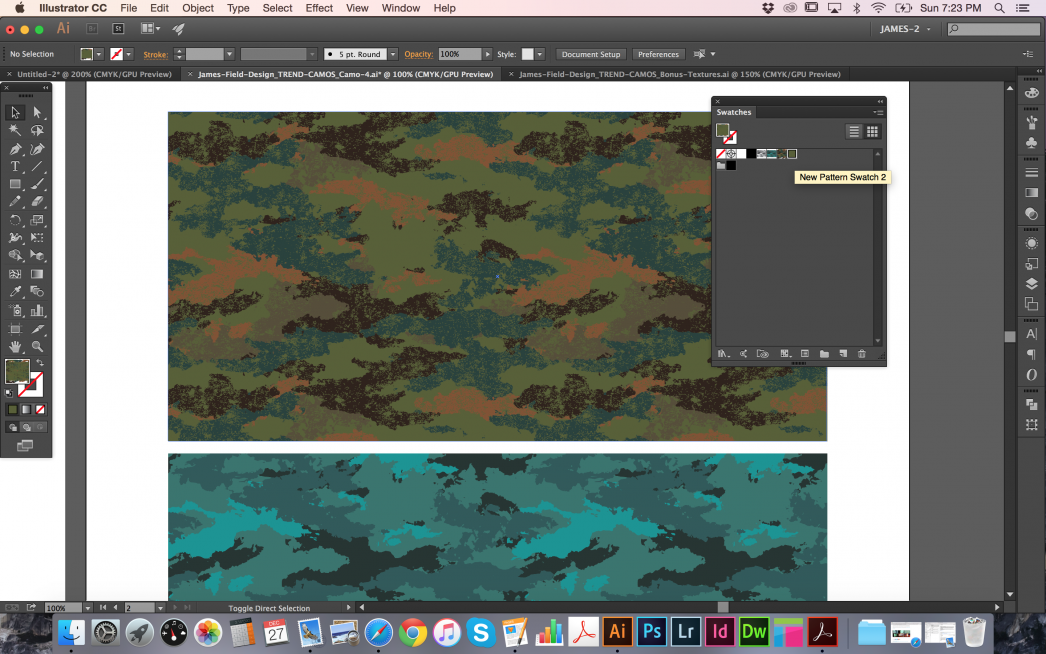Switch Swatches panel to list view
Viewport: 1046px width, 654px height.
point(853,131)
